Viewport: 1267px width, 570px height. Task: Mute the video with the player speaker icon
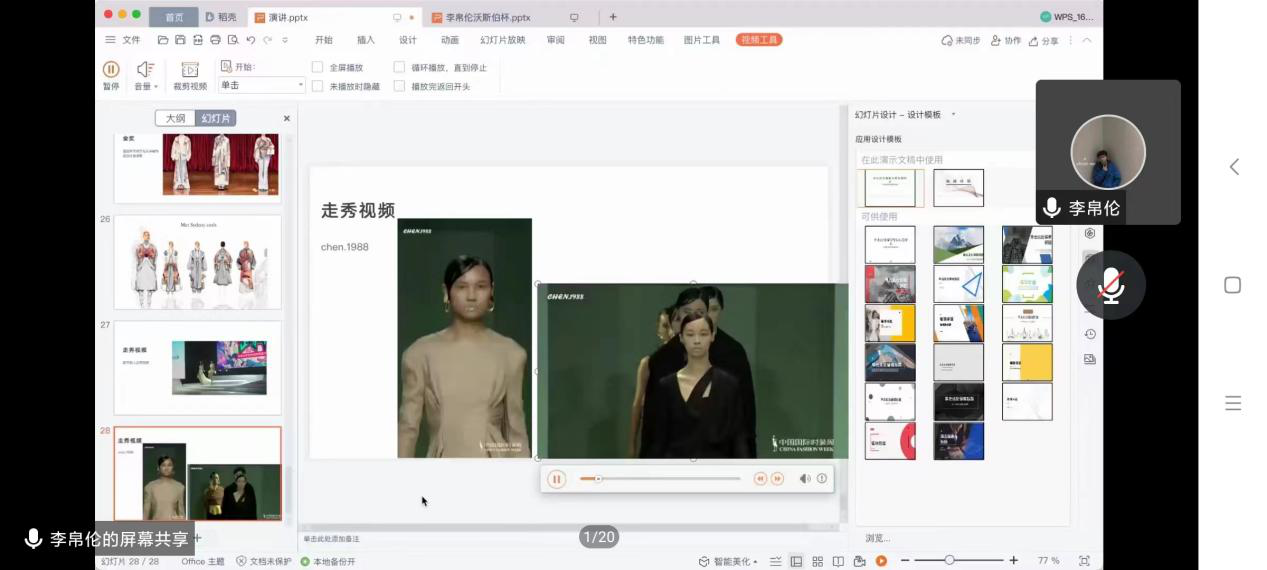[x=804, y=479]
